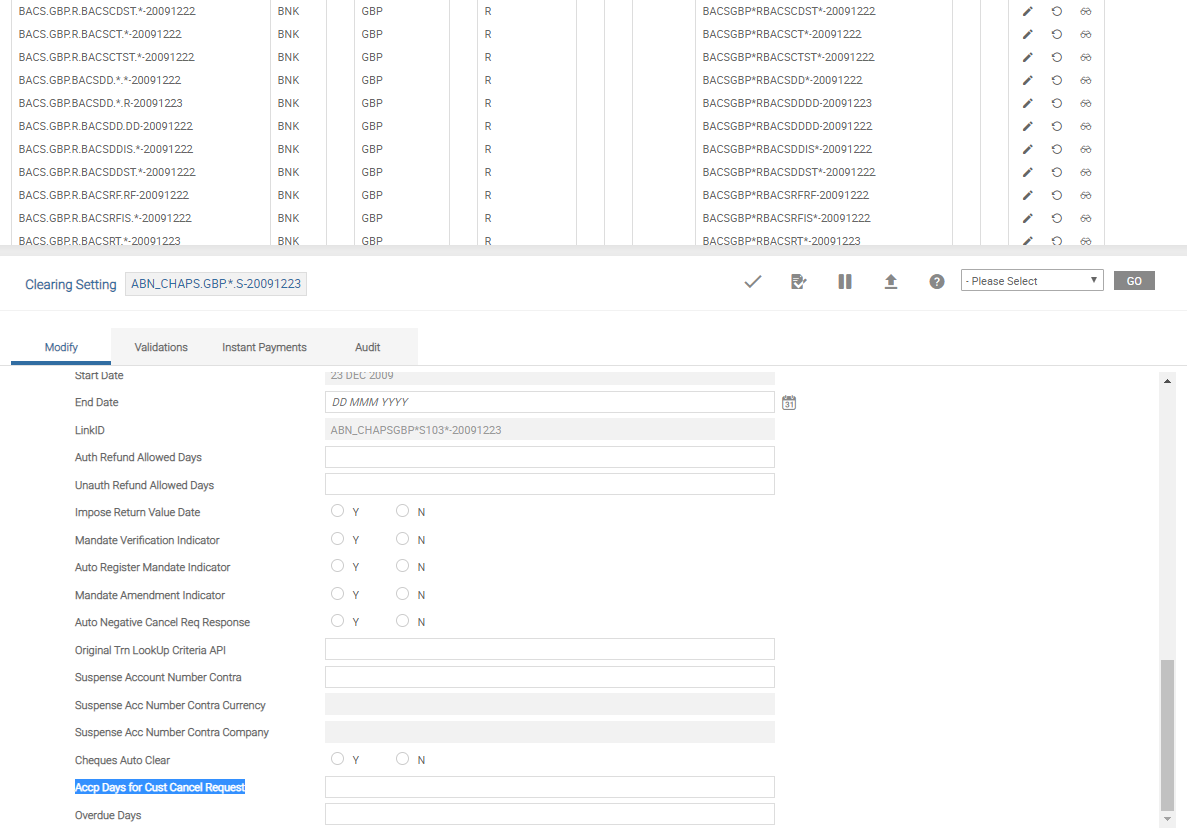
Task: Click the reverse arrow icon for BACS.GBP.BACSDD.*.R-20091223
Action: [x=1056, y=104]
